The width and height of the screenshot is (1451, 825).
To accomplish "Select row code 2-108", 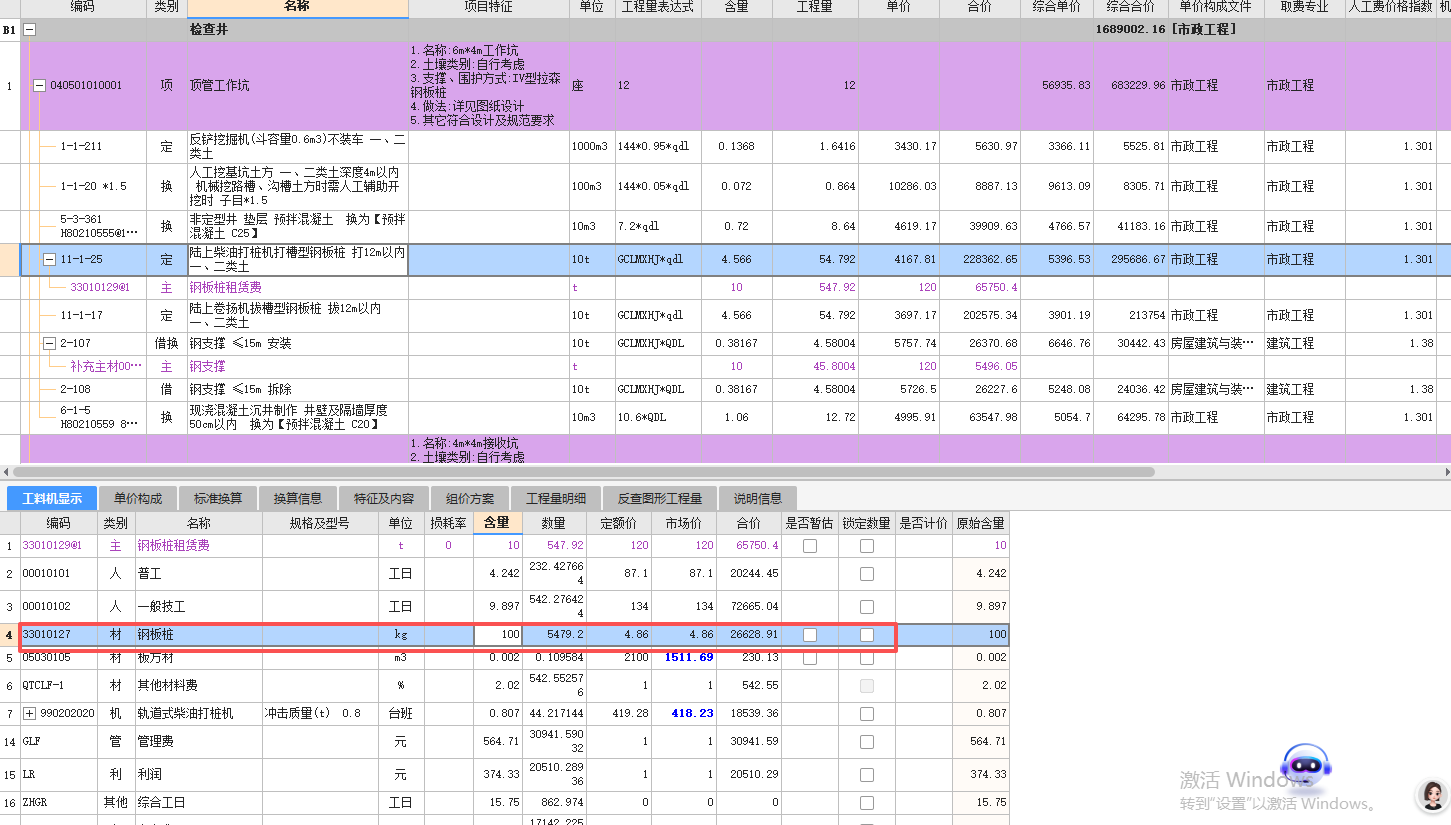I will (75, 390).
